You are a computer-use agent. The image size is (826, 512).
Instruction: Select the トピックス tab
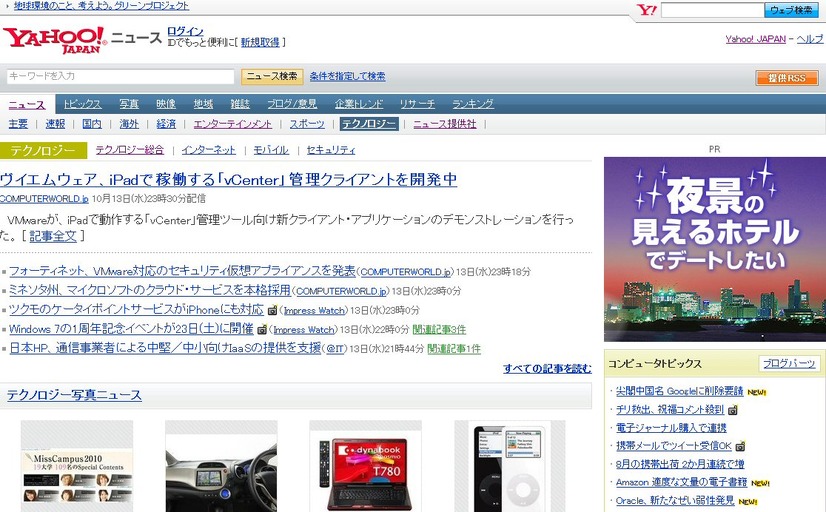pyautogui.click(x=82, y=104)
